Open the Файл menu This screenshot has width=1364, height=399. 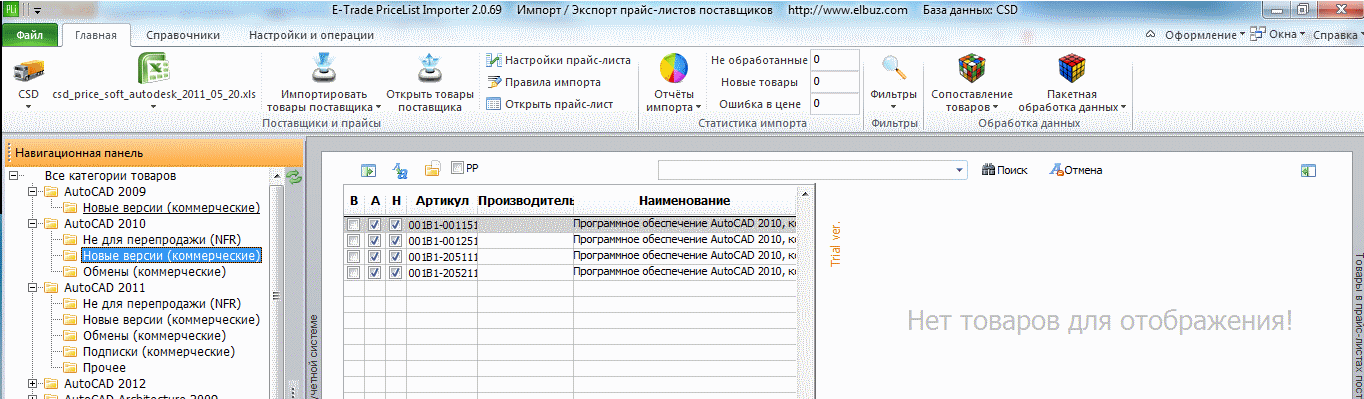29,35
